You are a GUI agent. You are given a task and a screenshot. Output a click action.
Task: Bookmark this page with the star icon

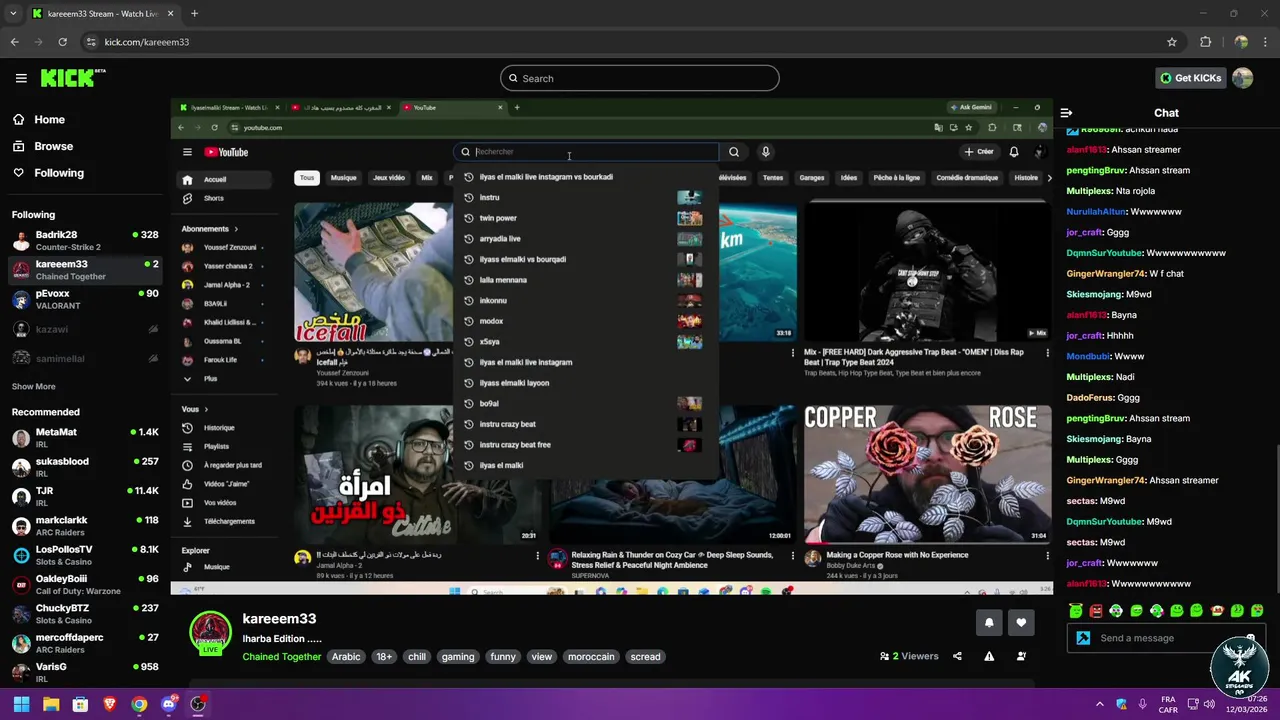coord(1172,42)
